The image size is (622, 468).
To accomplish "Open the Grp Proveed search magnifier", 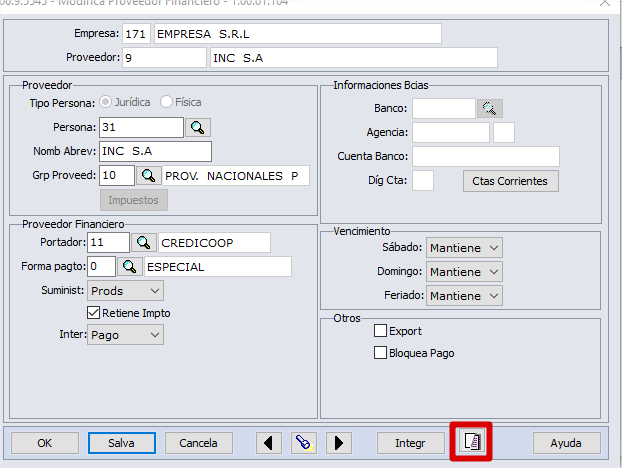I will tap(148, 175).
